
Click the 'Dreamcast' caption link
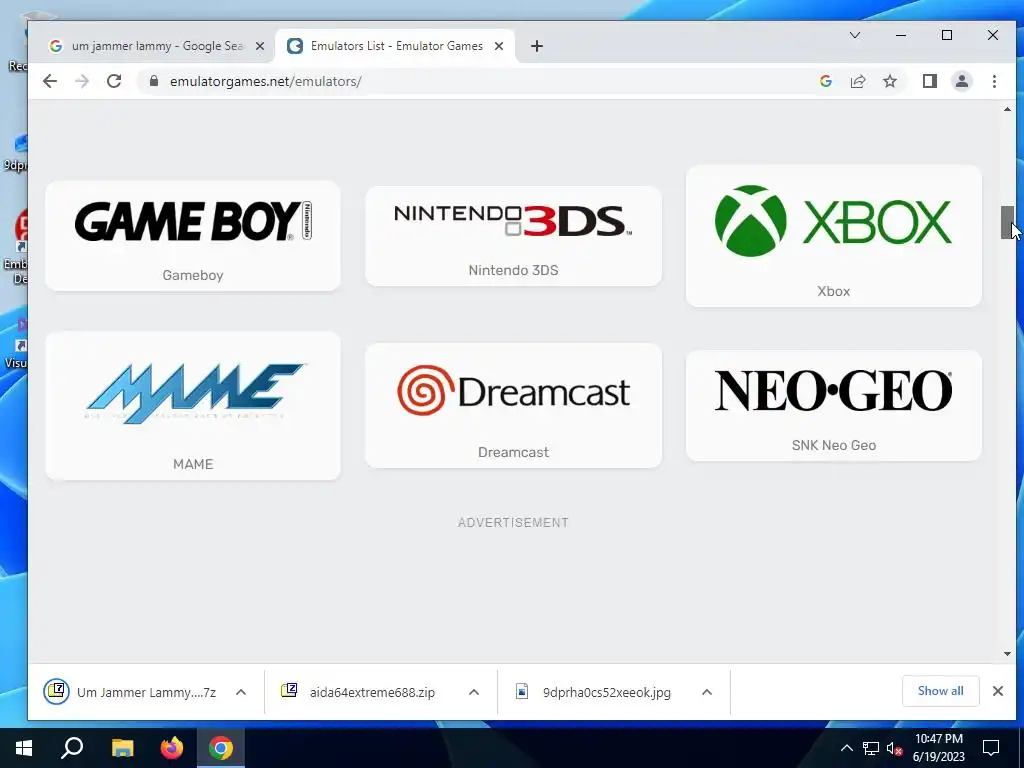(513, 452)
